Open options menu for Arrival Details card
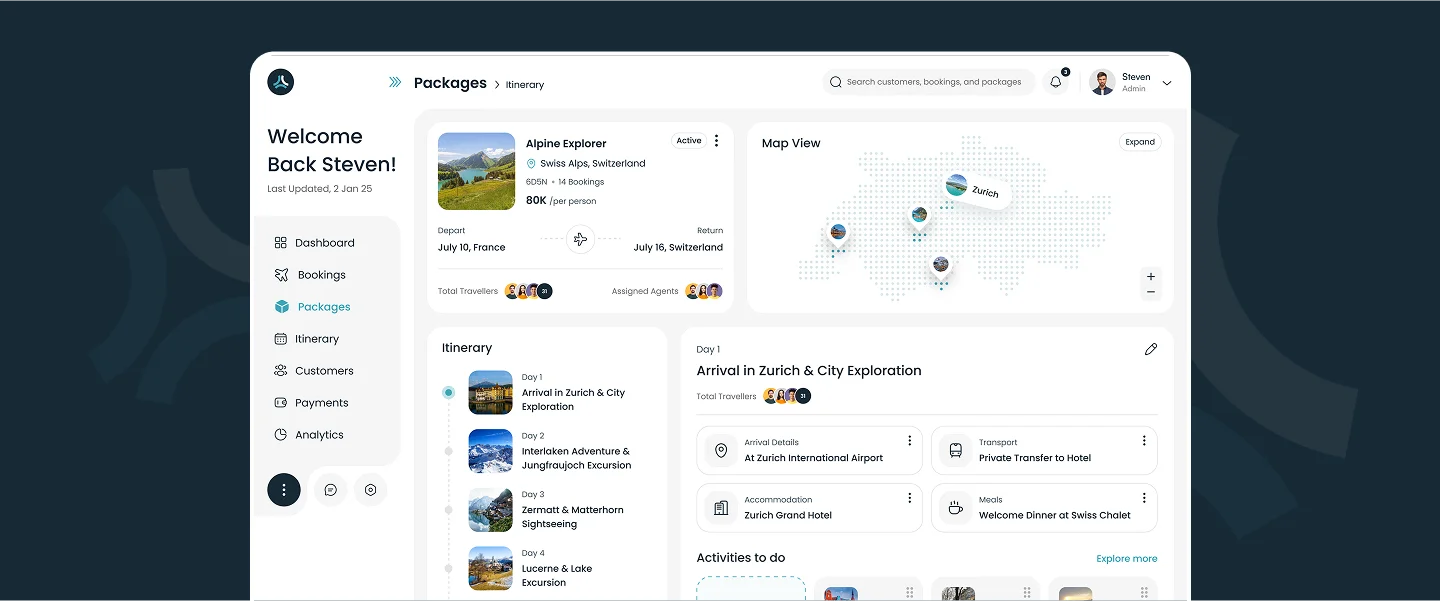Image resolution: width=1440 pixels, height=601 pixels. point(909,441)
